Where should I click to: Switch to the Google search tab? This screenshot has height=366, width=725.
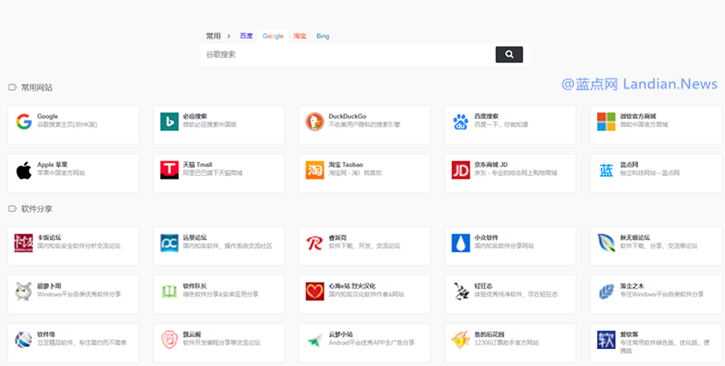coord(273,36)
